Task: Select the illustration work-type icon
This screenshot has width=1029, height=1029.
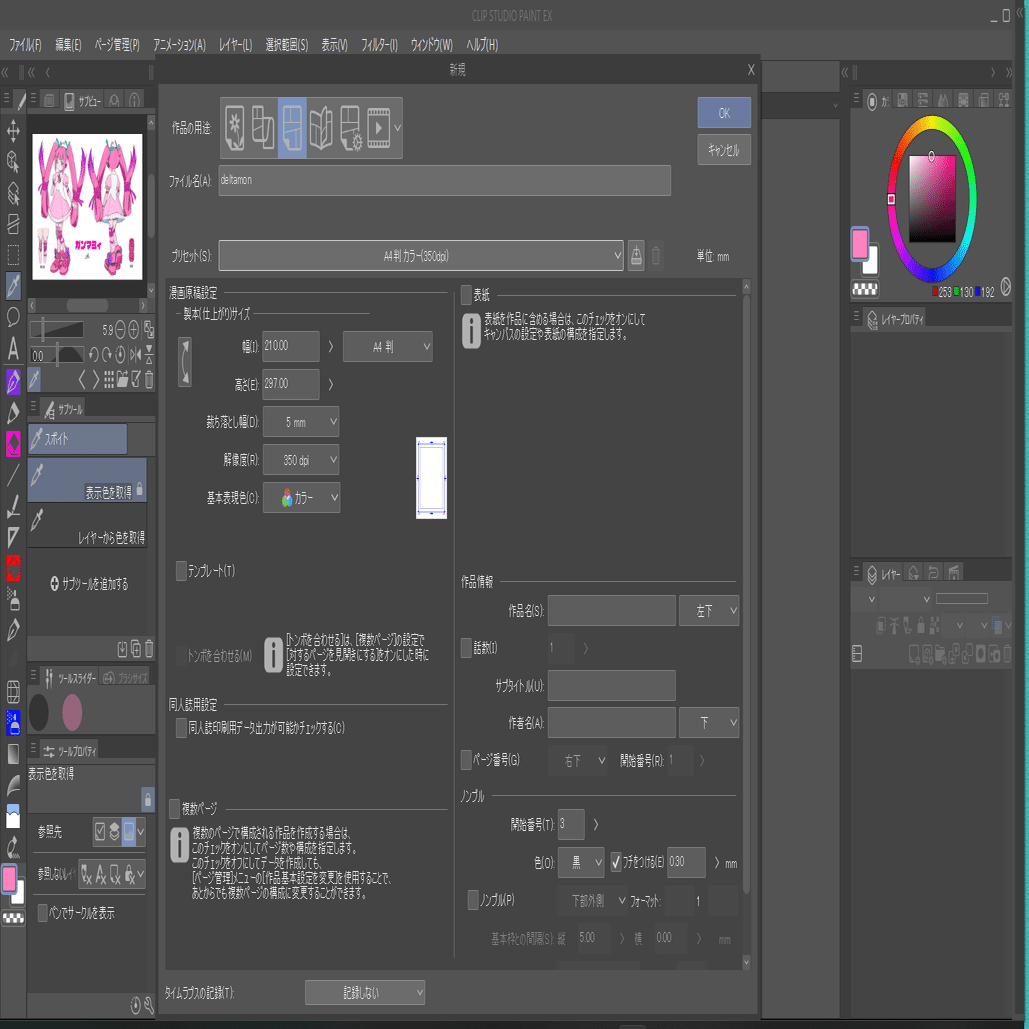Action: tap(234, 127)
